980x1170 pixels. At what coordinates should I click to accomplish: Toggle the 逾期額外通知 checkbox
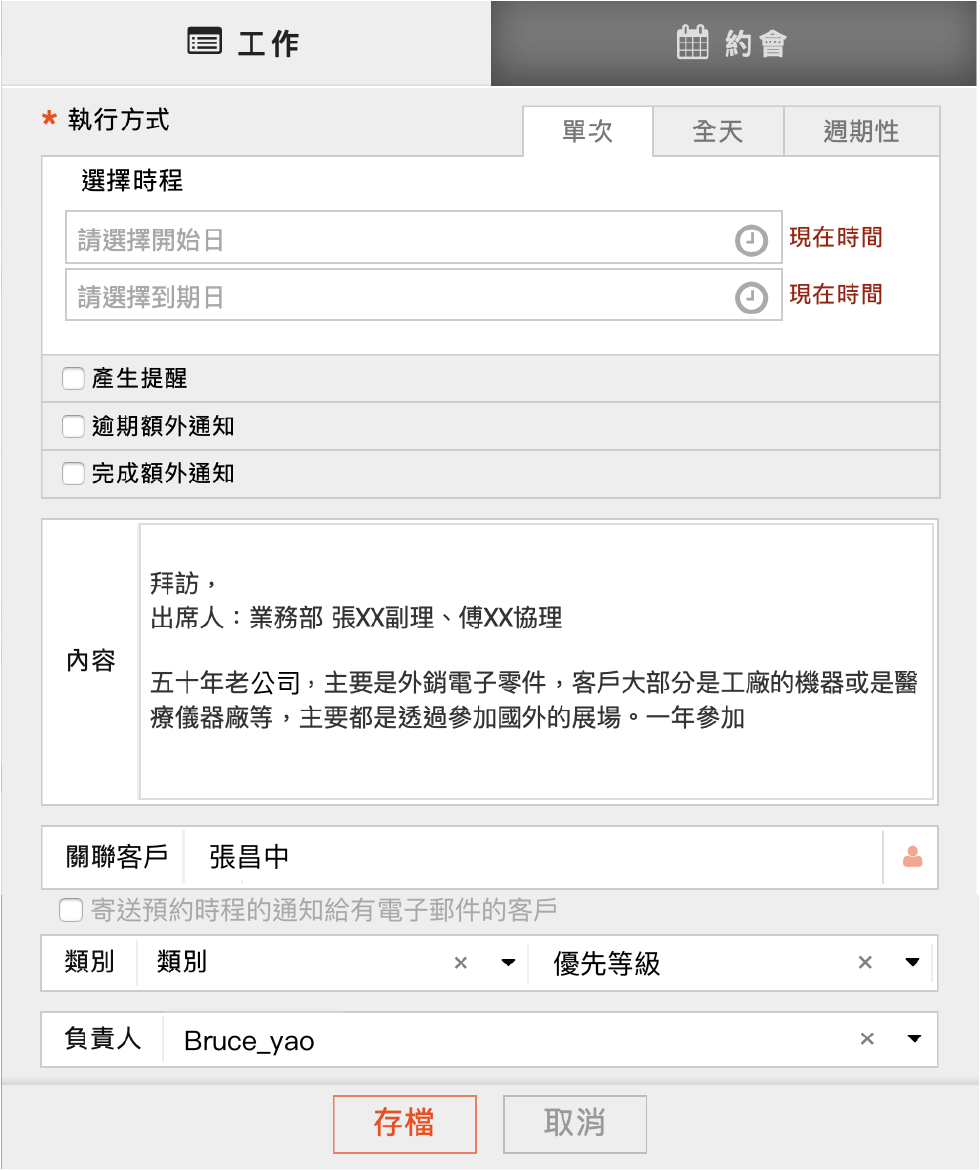click(x=73, y=426)
